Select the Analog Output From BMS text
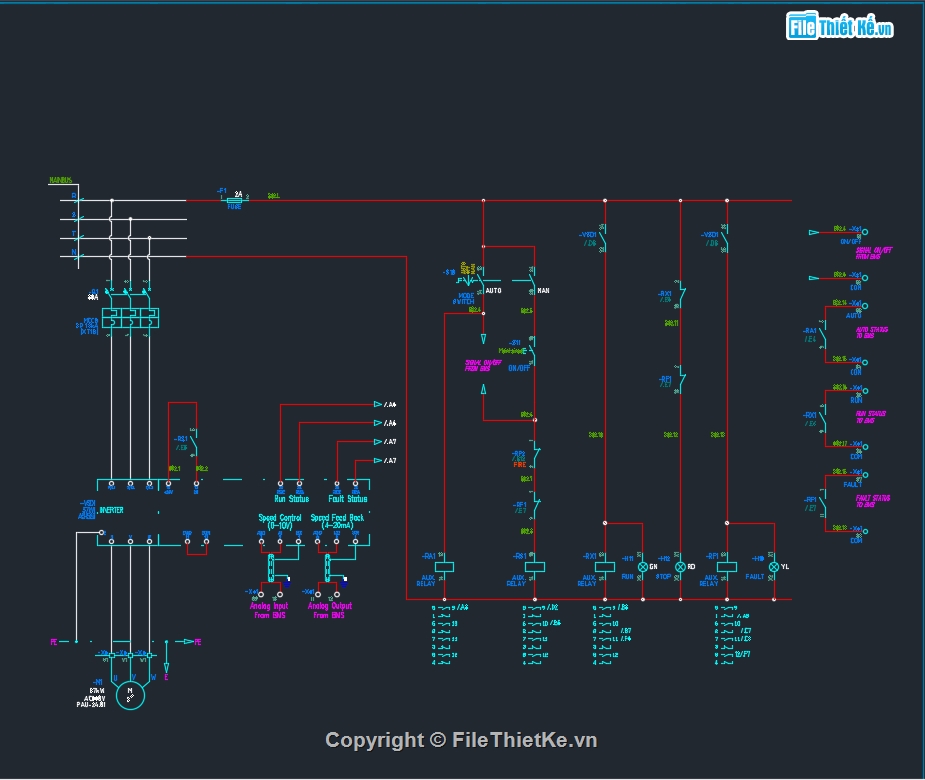925x780 pixels. pos(330,610)
